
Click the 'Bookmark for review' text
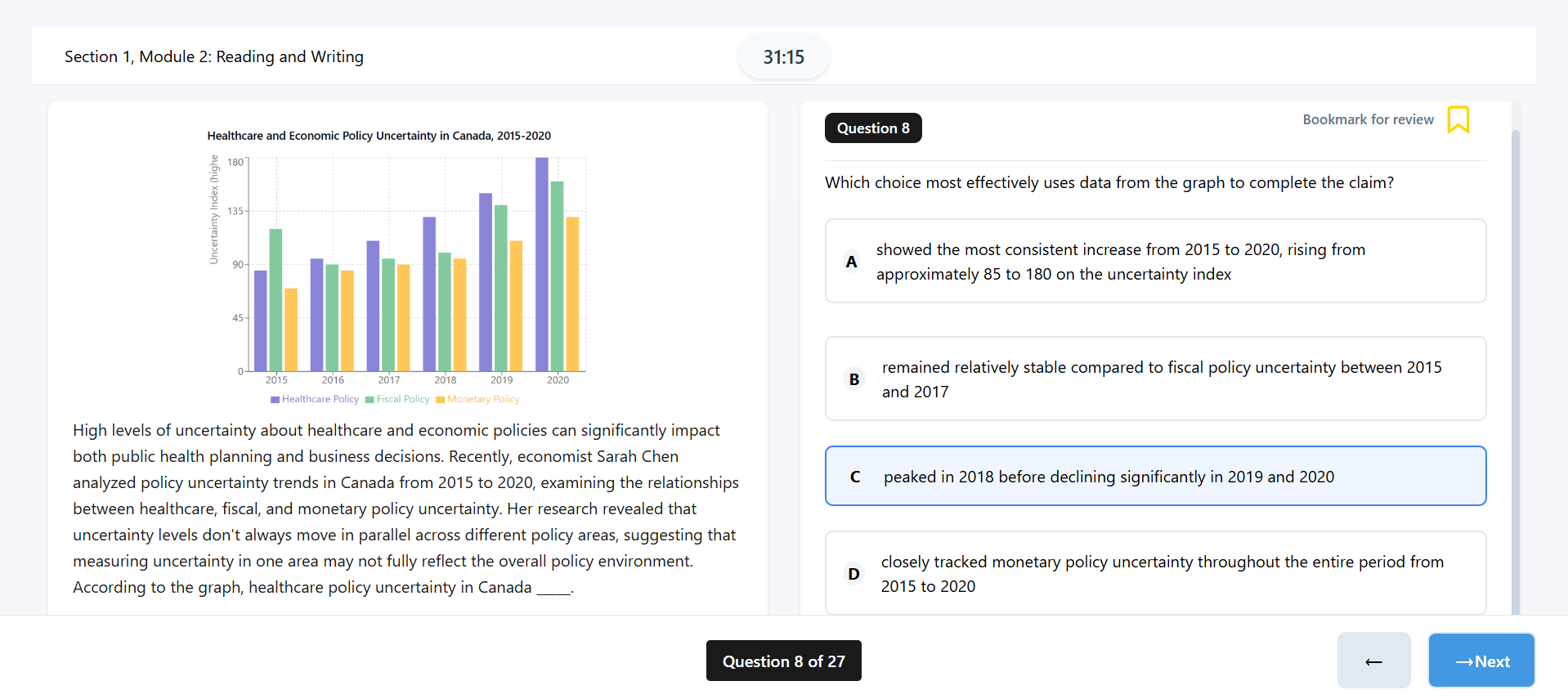pos(1368,119)
